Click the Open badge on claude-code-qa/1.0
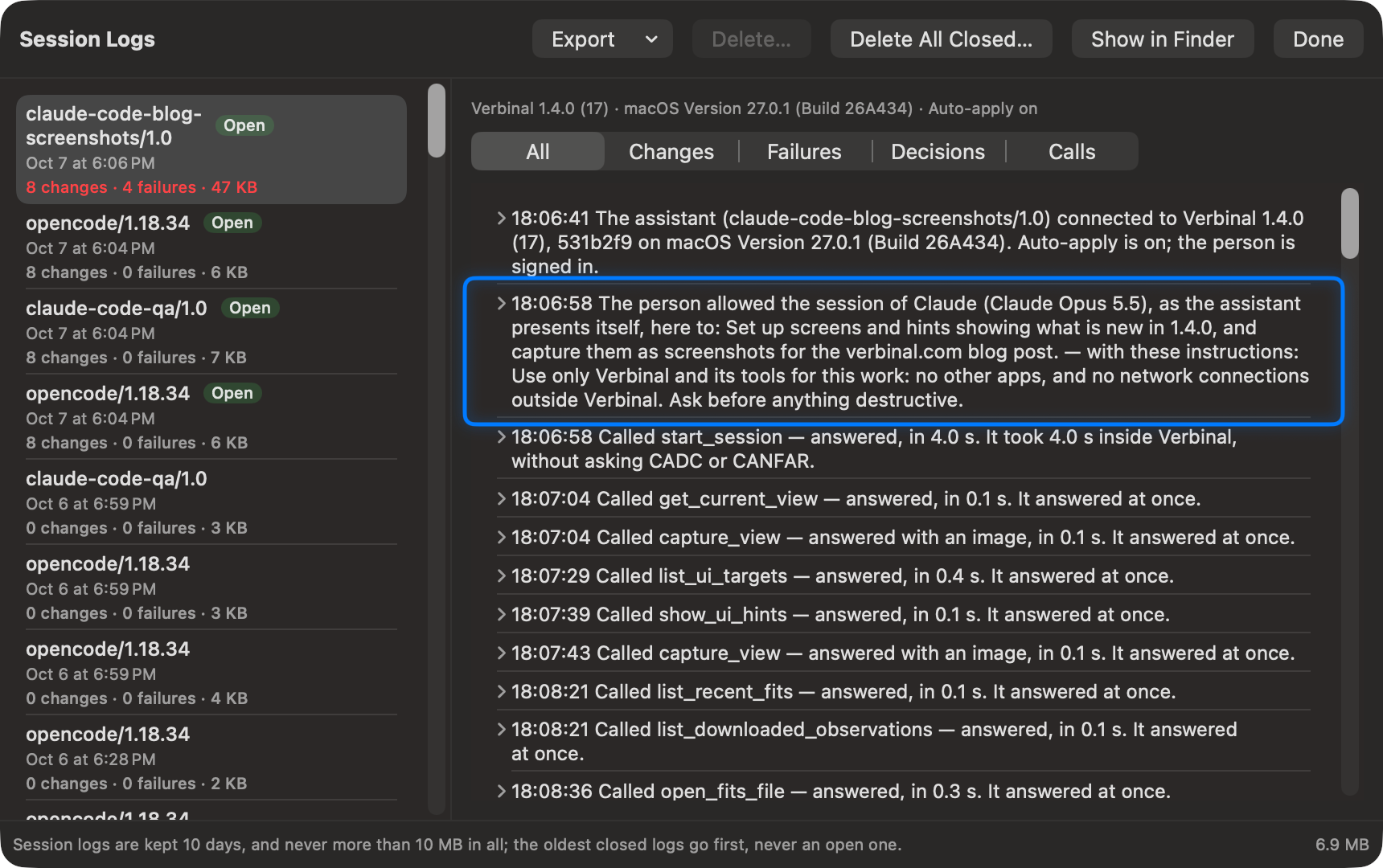Image resolution: width=1383 pixels, height=868 pixels. click(250, 308)
